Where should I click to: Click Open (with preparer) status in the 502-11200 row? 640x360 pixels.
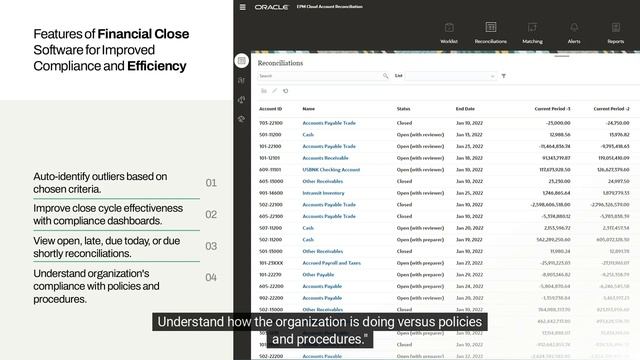pyautogui.click(x=420, y=240)
